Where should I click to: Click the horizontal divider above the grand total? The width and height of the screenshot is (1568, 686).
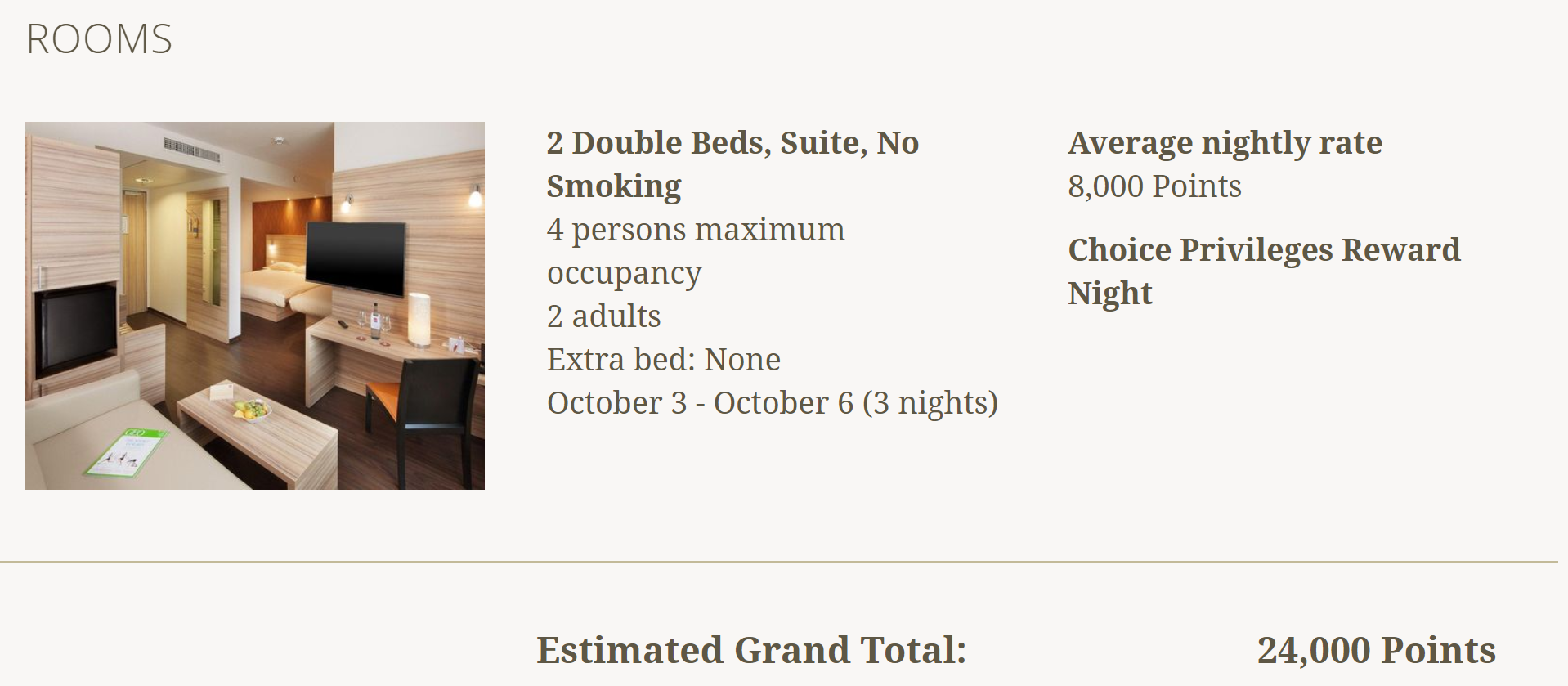click(x=778, y=562)
